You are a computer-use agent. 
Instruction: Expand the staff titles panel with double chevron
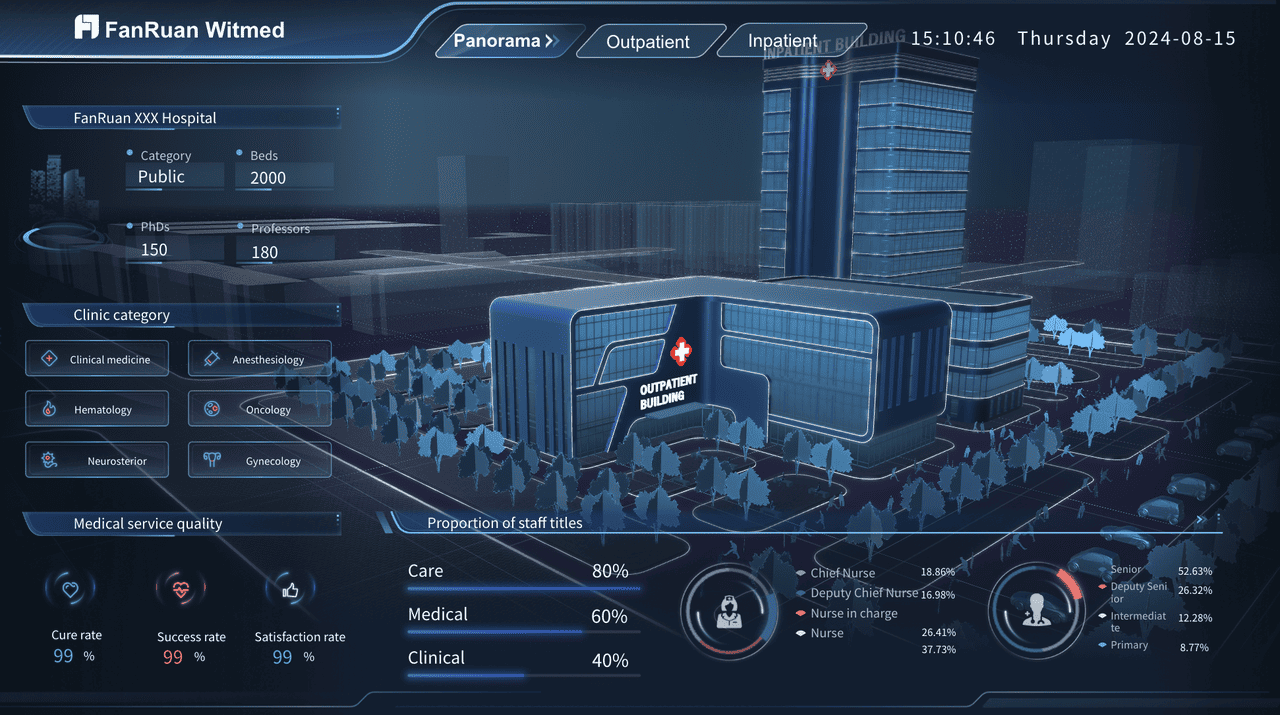(x=1202, y=520)
